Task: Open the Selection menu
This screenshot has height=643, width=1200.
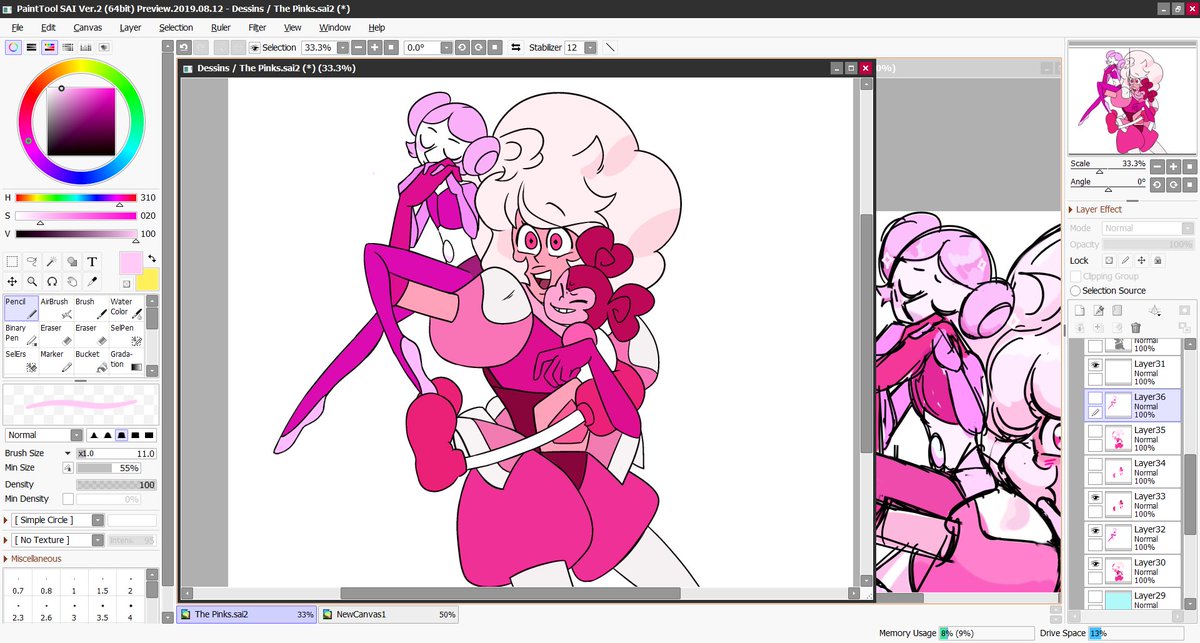Action: 176,28
